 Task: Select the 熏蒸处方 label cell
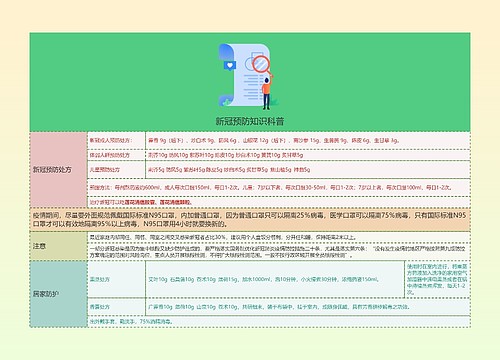click(x=116, y=279)
